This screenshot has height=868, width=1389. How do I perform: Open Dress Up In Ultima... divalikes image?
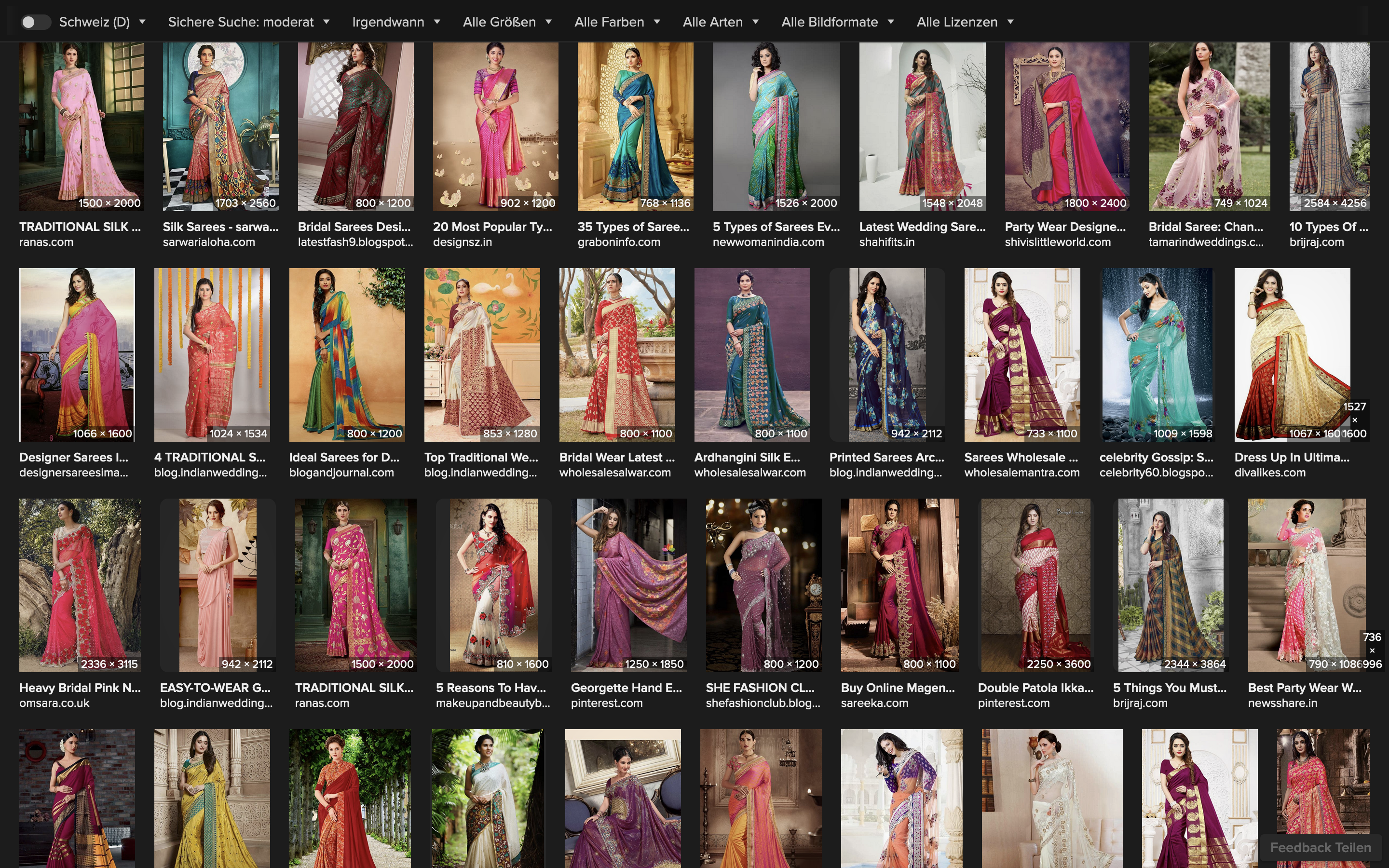click(1292, 355)
